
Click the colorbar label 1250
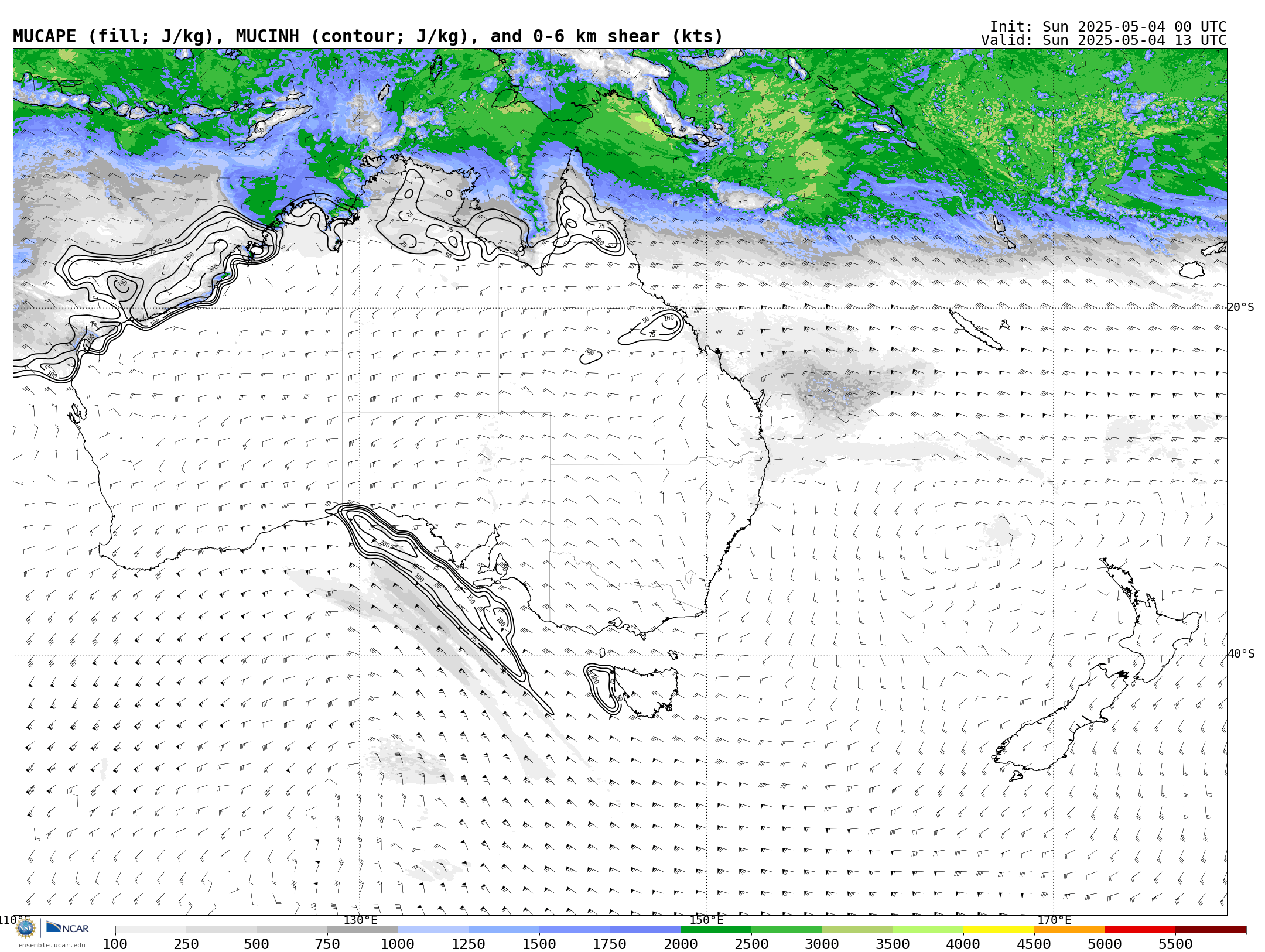coord(469,944)
